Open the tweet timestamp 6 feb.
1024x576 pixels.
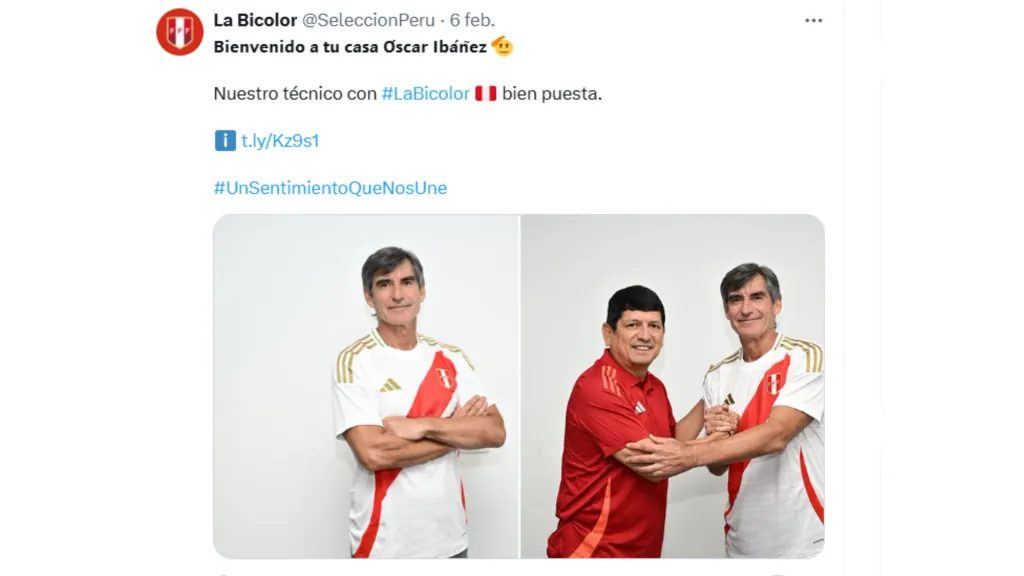tap(472, 20)
